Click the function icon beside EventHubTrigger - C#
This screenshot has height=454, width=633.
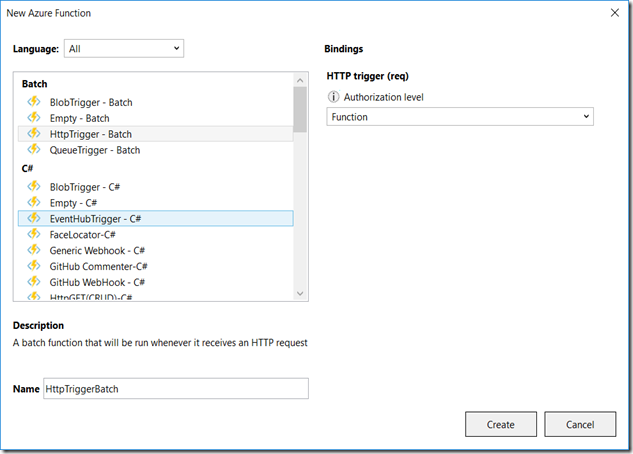click(34, 218)
